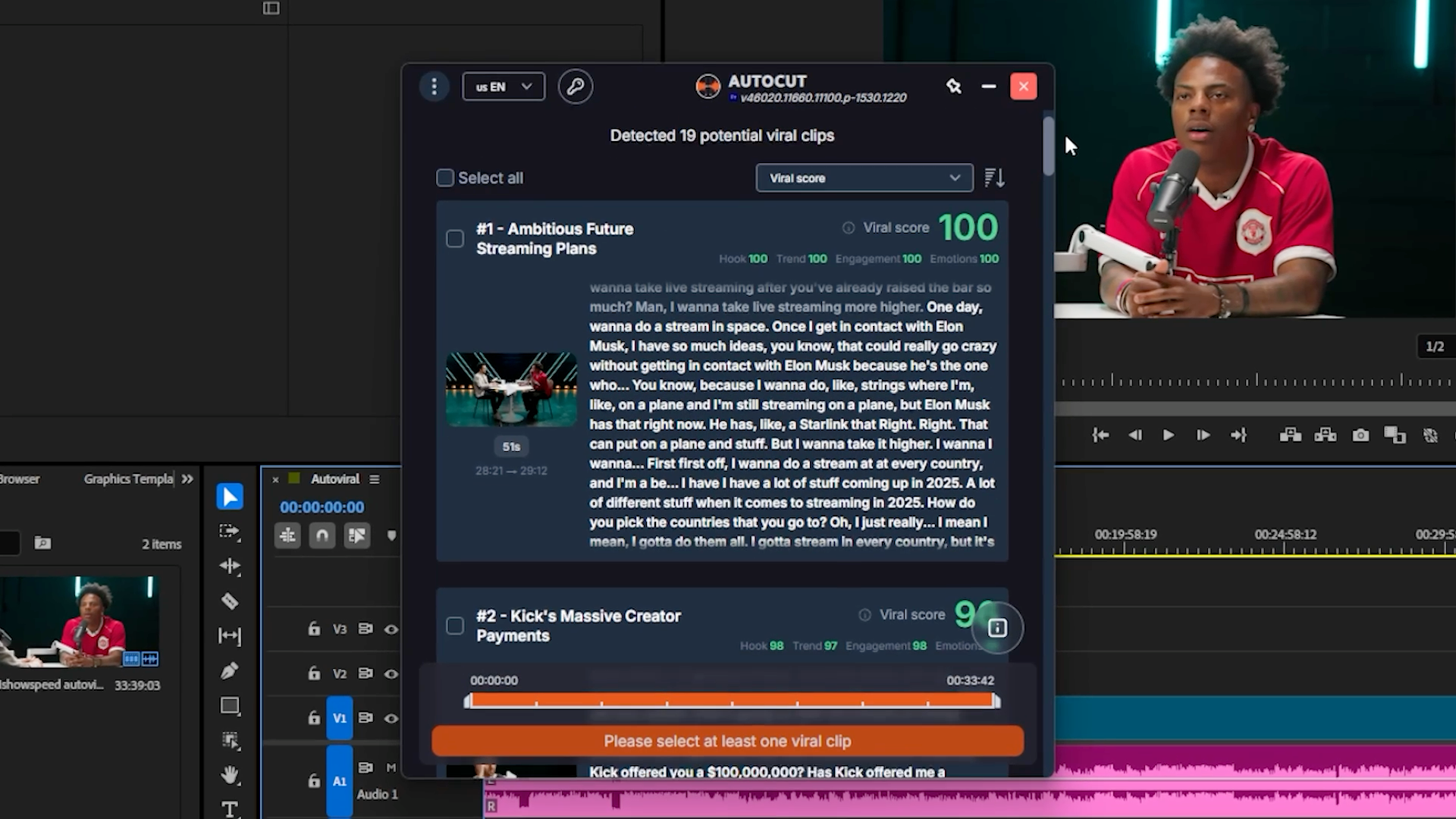Toggle sync lock on V2 track
This screenshot has width=1456, height=819.
click(x=365, y=673)
